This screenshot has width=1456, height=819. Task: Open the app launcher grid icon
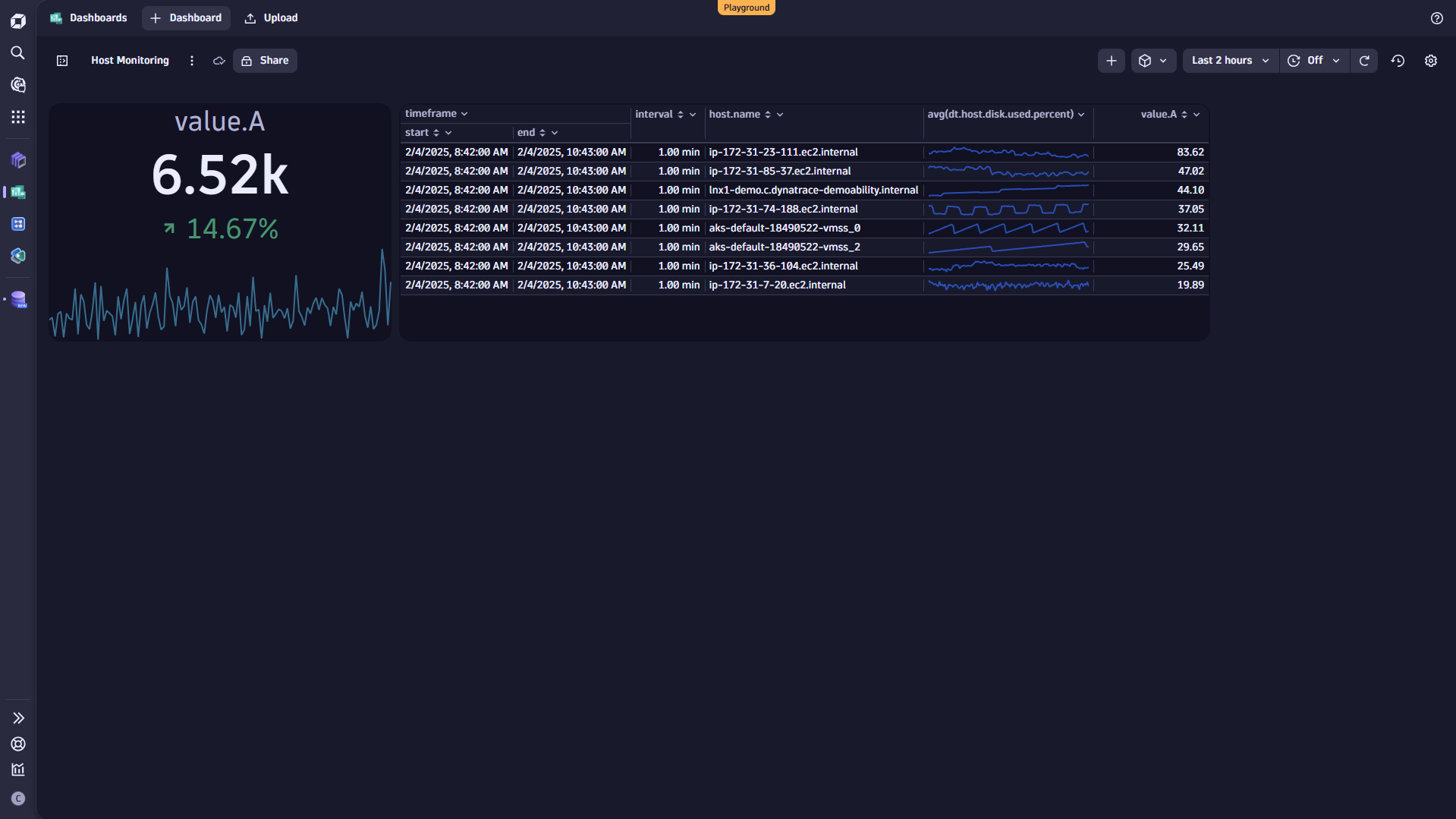coord(17,117)
